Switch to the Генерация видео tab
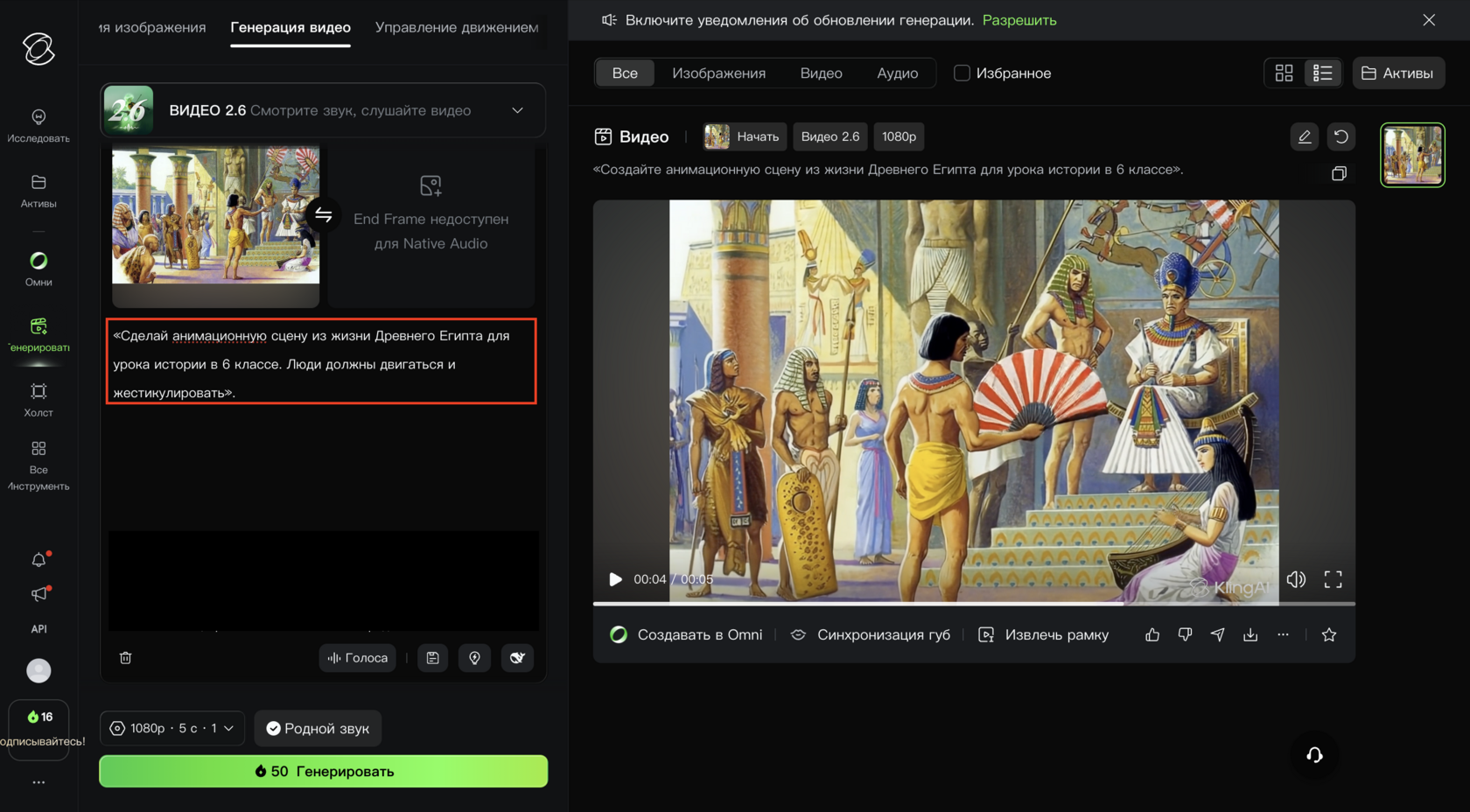The image size is (1470, 812). (x=290, y=28)
